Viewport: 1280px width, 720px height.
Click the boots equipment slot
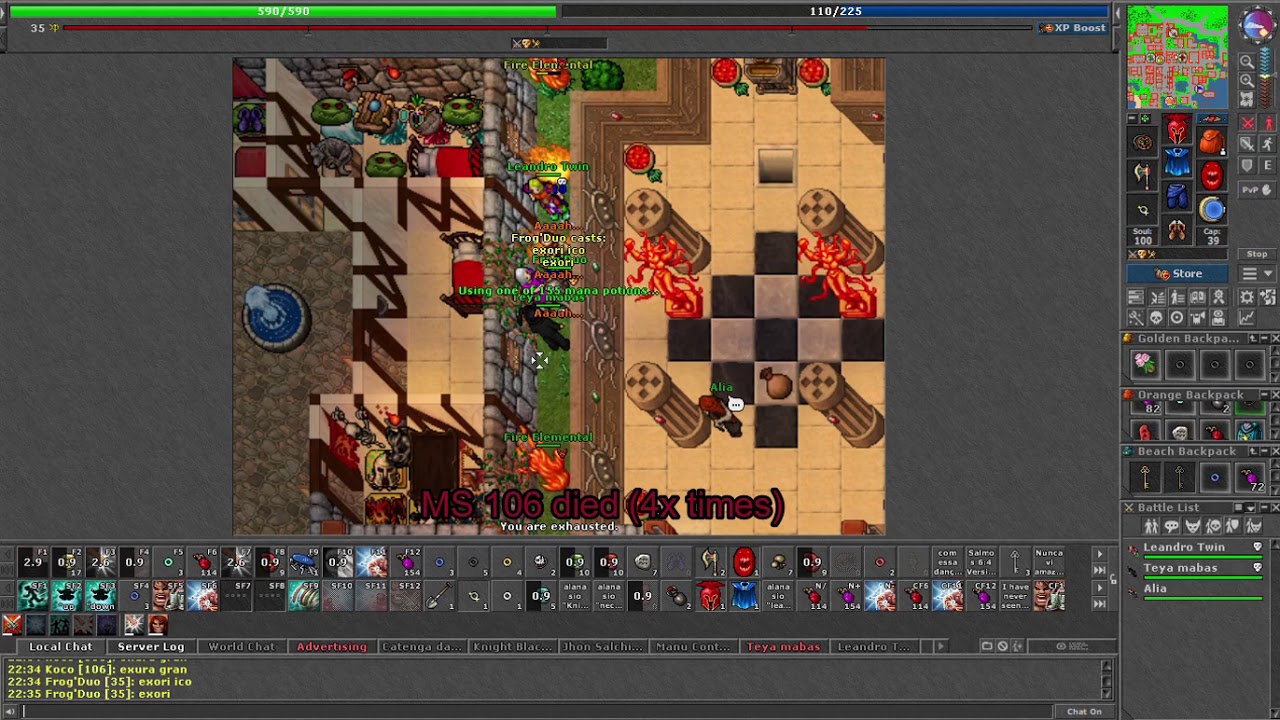pyautogui.click(x=1177, y=230)
